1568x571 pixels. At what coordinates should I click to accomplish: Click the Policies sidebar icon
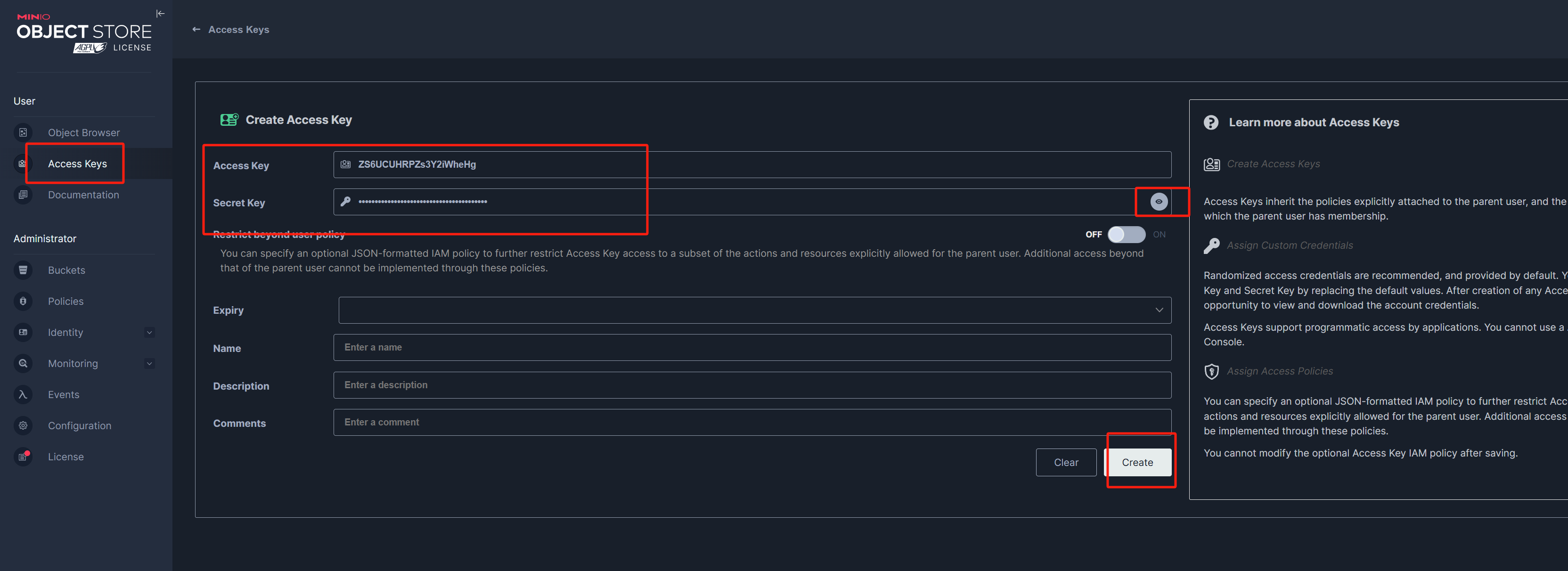point(23,301)
